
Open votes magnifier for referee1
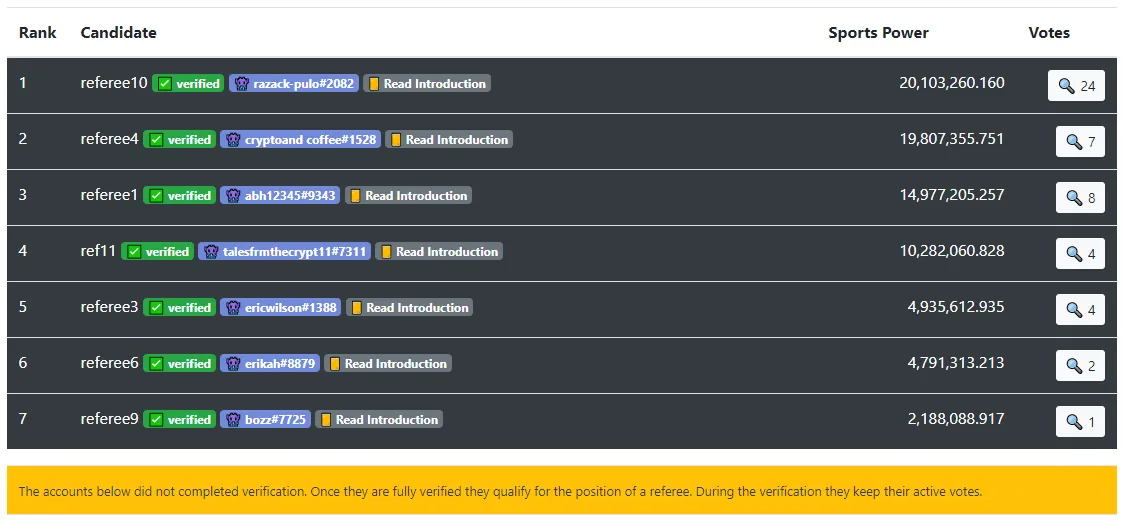click(1080, 197)
